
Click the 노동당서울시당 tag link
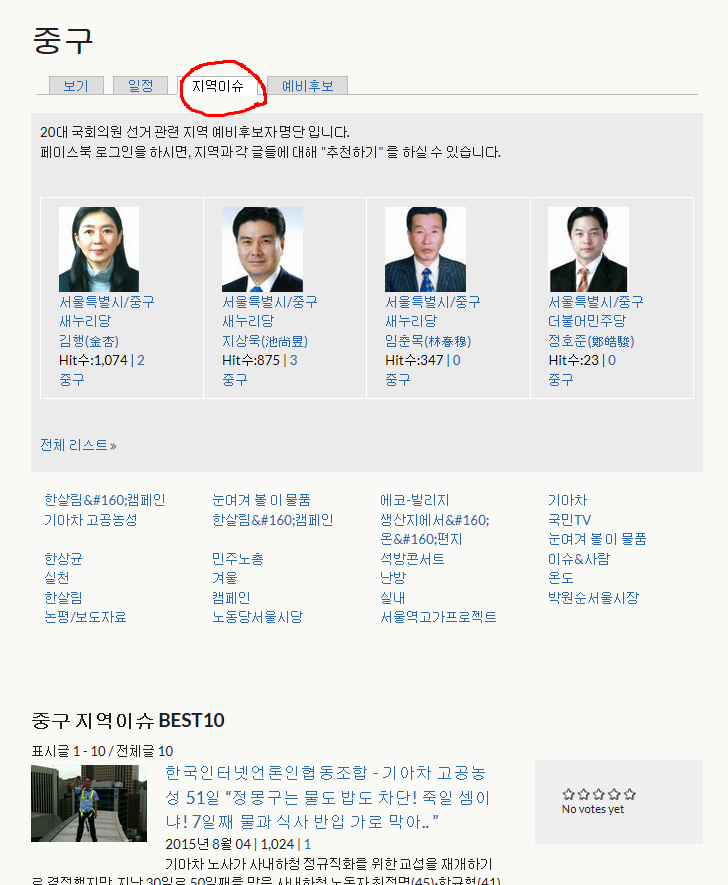[257, 617]
